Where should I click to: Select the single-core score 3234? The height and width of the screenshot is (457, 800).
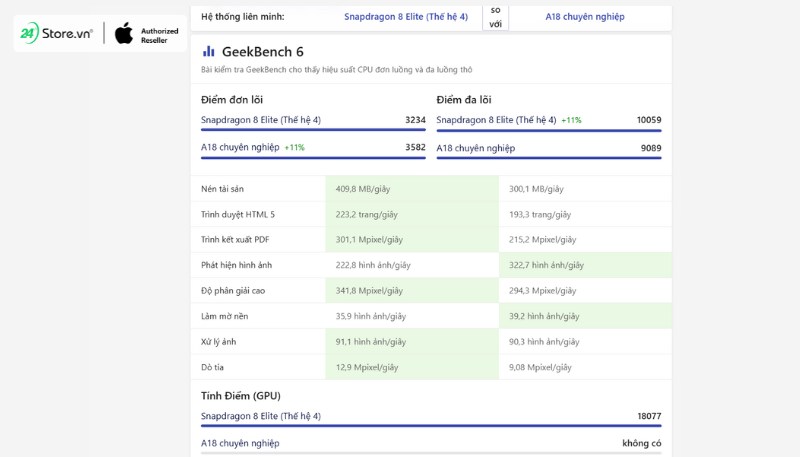coord(415,120)
